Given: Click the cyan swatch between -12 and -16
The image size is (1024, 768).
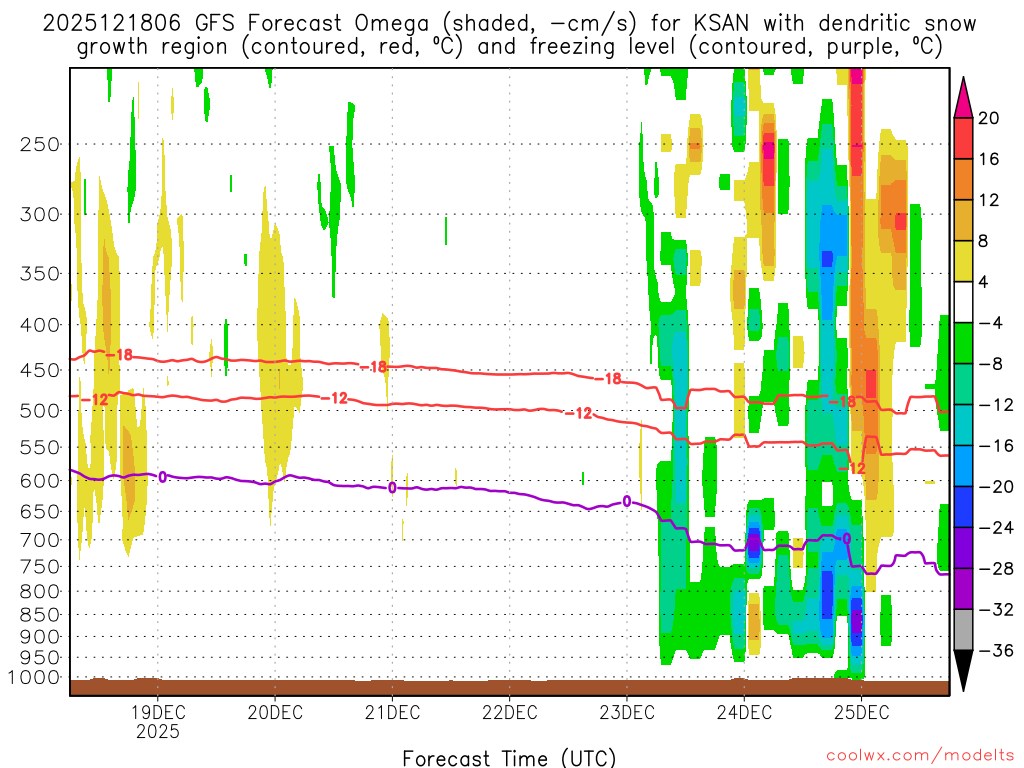Looking at the screenshot, I should [x=963, y=425].
